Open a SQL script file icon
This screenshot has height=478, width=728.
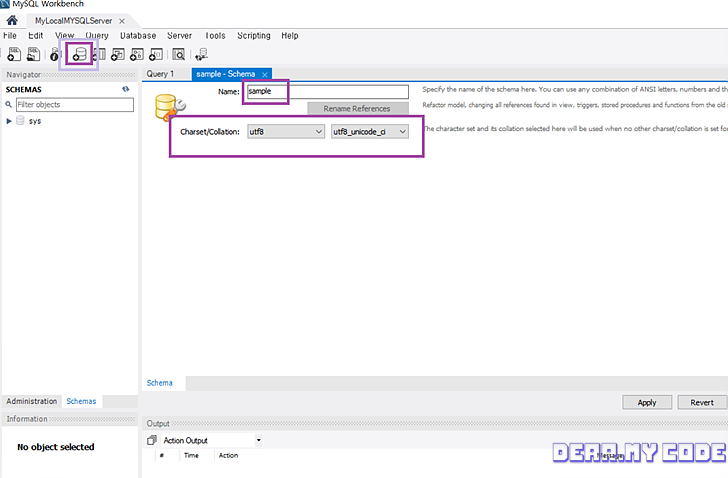point(33,54)
